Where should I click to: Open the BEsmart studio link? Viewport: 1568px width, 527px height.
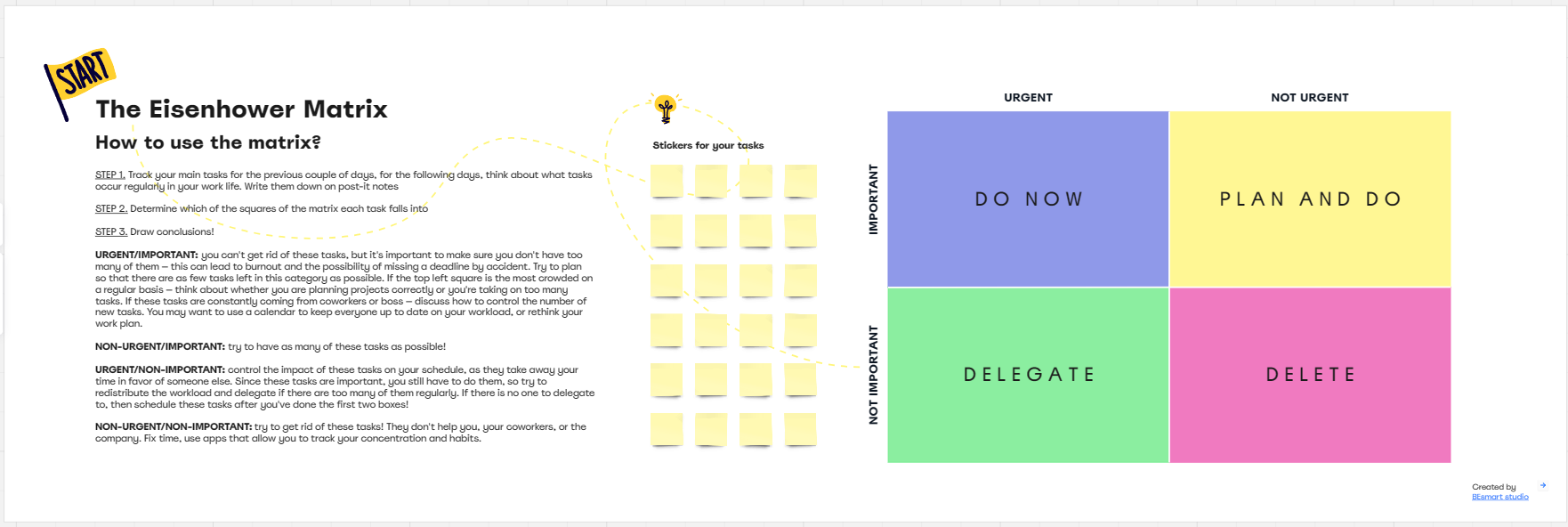(x=1499, y=497)
